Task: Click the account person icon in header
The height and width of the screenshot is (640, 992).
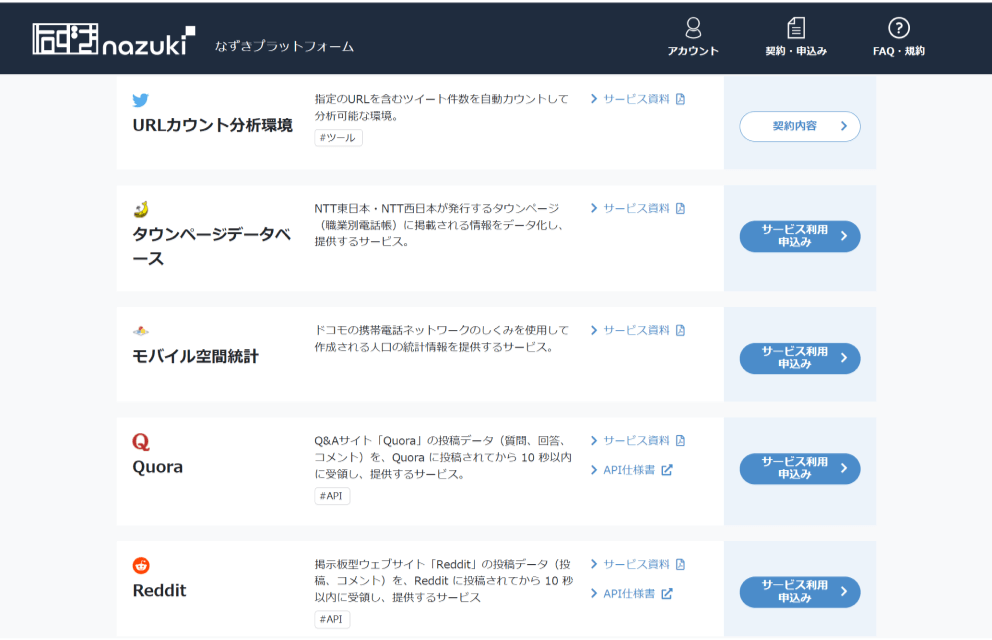Action: (695, 26)
